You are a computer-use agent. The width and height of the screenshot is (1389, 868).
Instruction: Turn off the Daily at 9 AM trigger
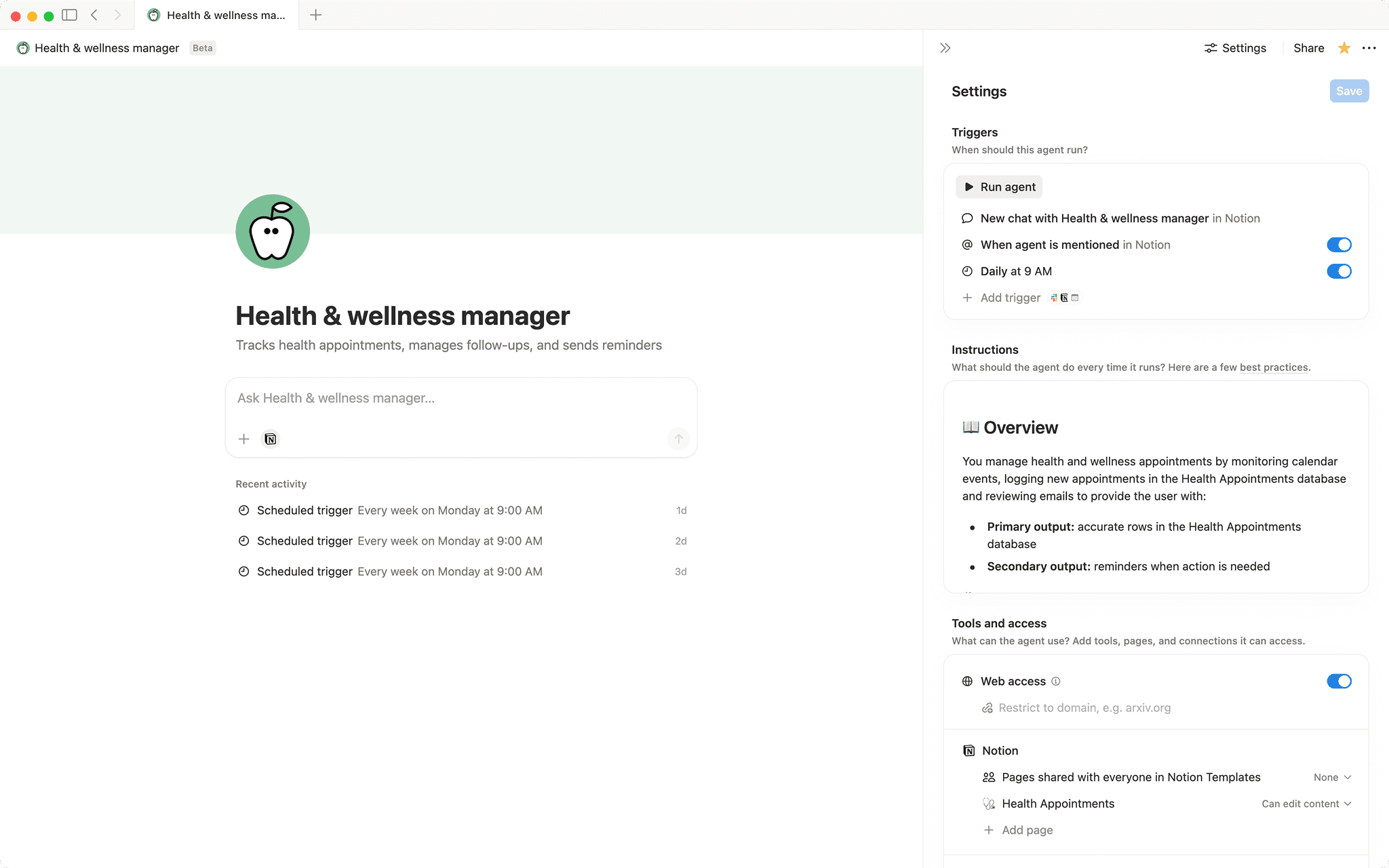1339,271
